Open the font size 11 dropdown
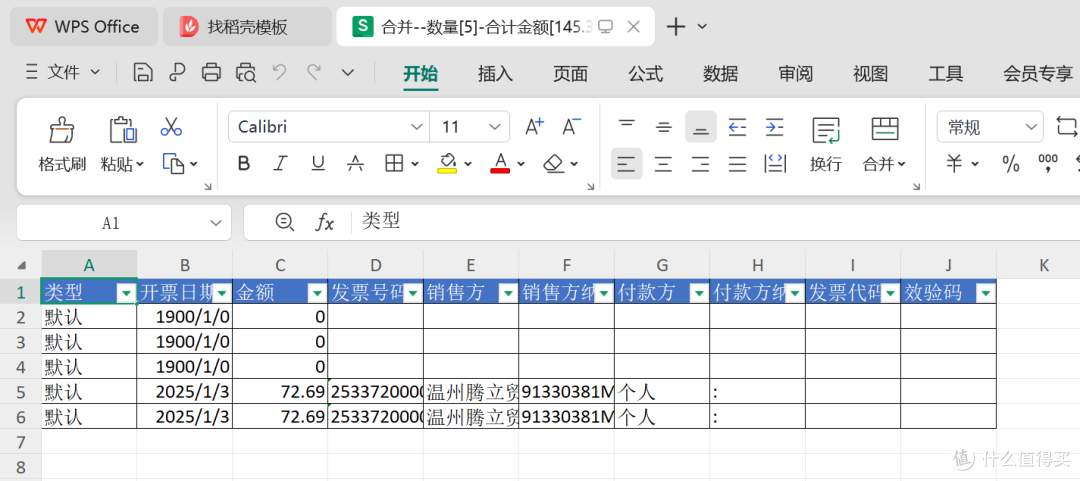This screenshot has height=481, width=1080. 495,127
